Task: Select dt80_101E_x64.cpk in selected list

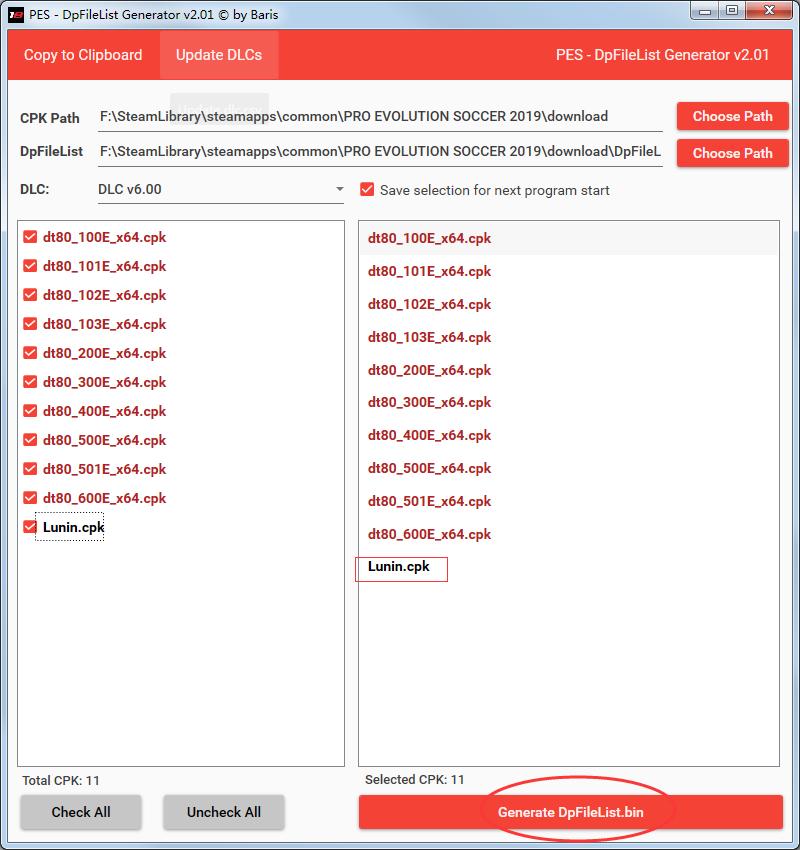Action: (569, 271)
